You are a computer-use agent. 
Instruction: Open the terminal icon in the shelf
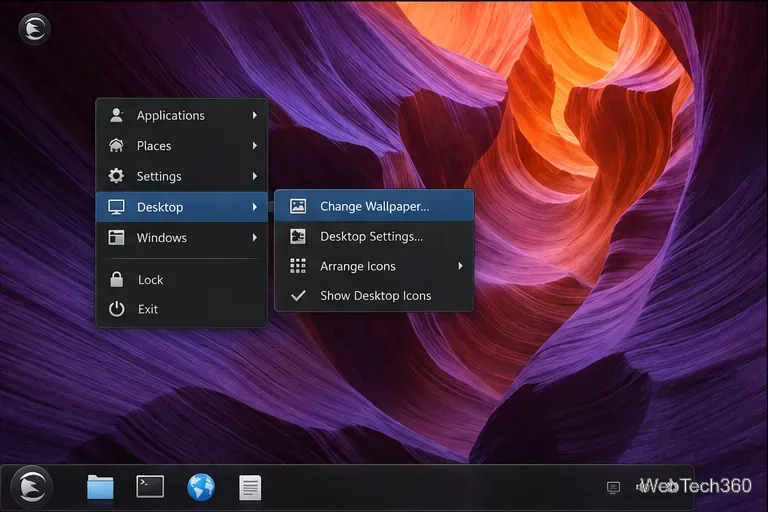pos(150,486)
